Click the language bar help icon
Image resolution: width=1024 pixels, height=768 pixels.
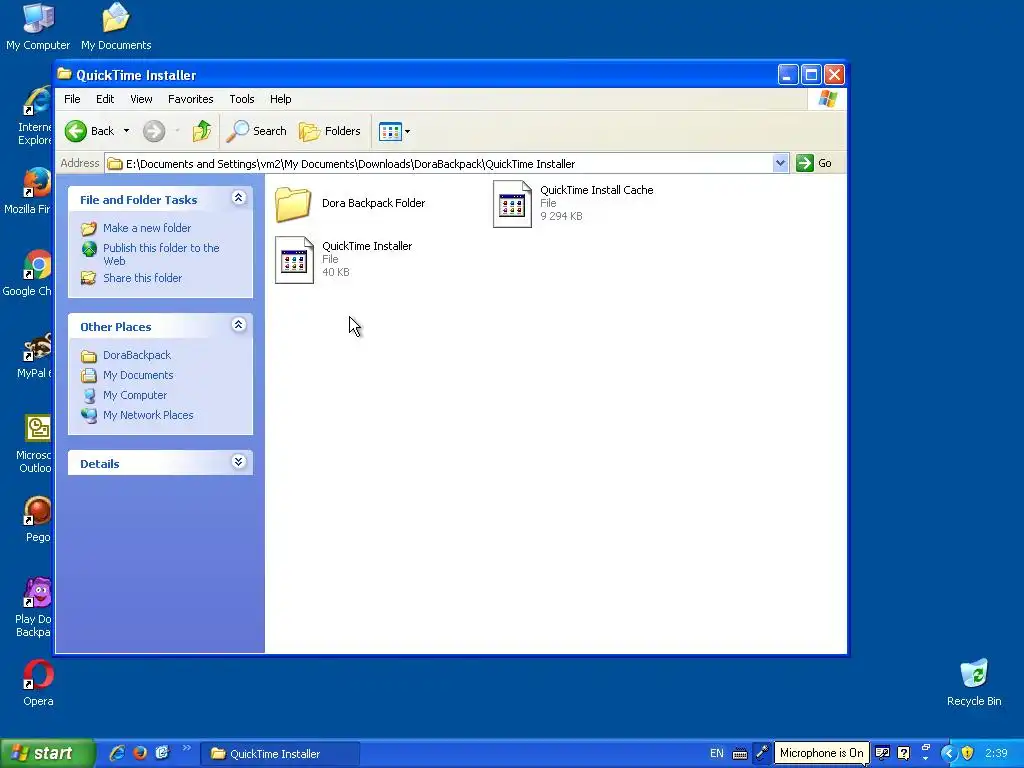click(904, 753)
